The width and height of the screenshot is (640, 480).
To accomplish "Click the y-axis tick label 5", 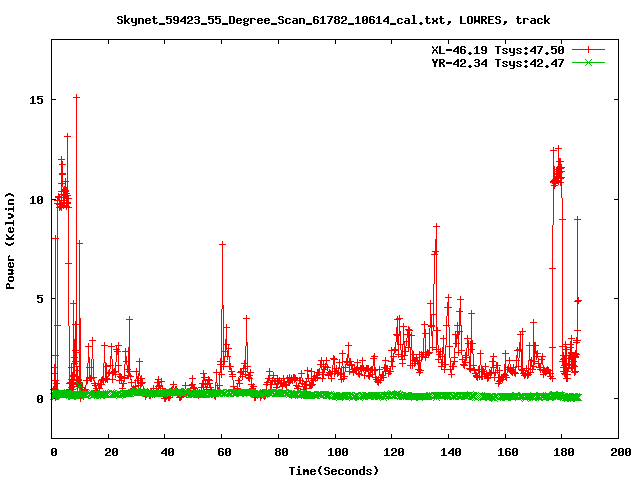I will point(40,299).
